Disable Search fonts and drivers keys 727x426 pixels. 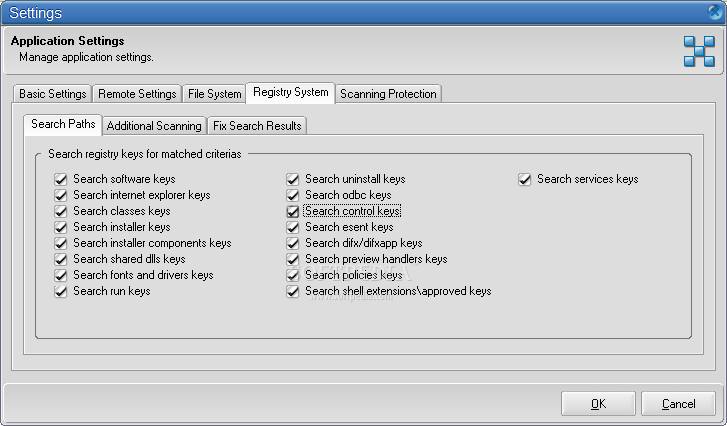coord(62,276)
